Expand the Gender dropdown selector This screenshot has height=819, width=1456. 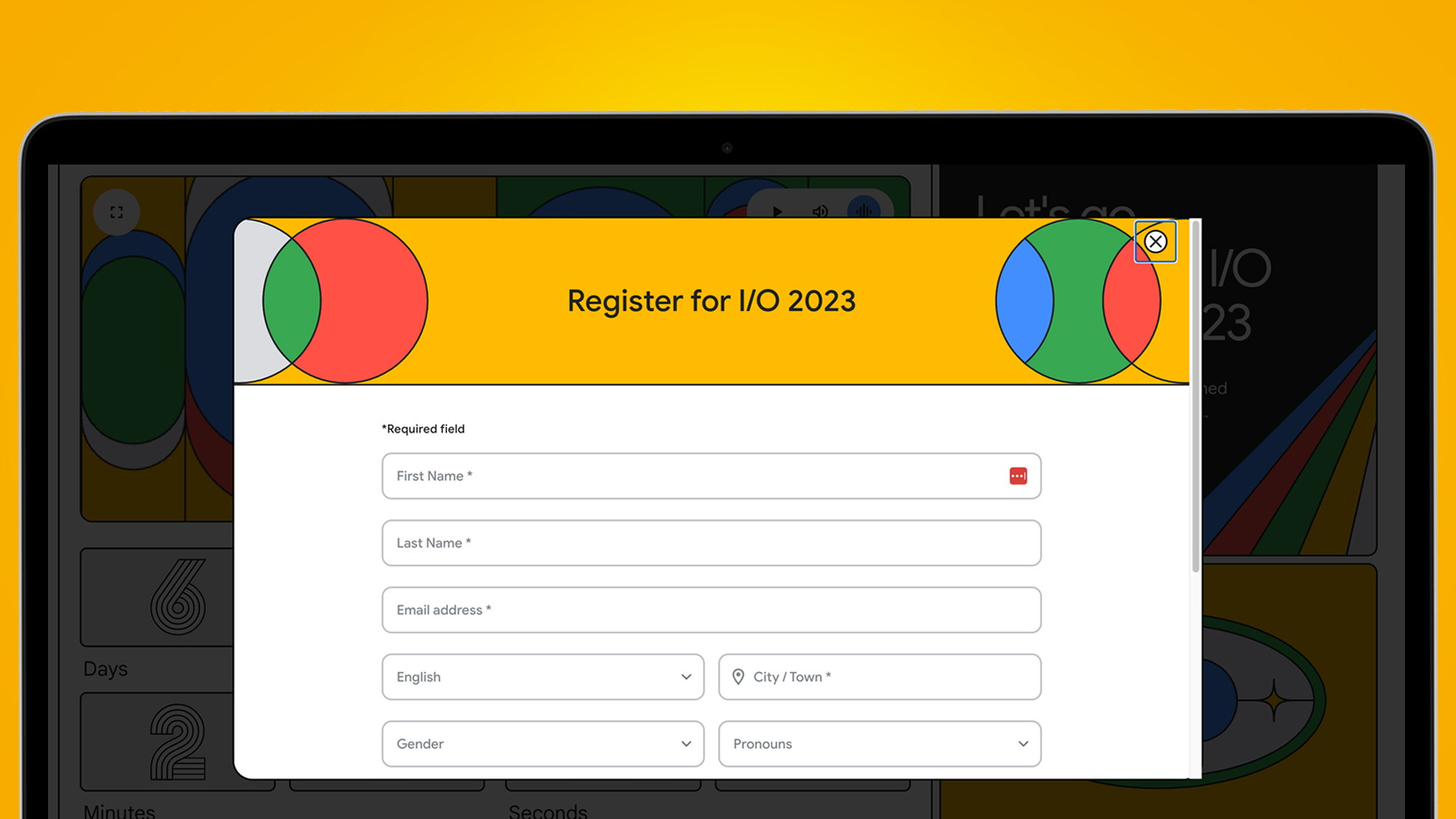coord(542,743)
